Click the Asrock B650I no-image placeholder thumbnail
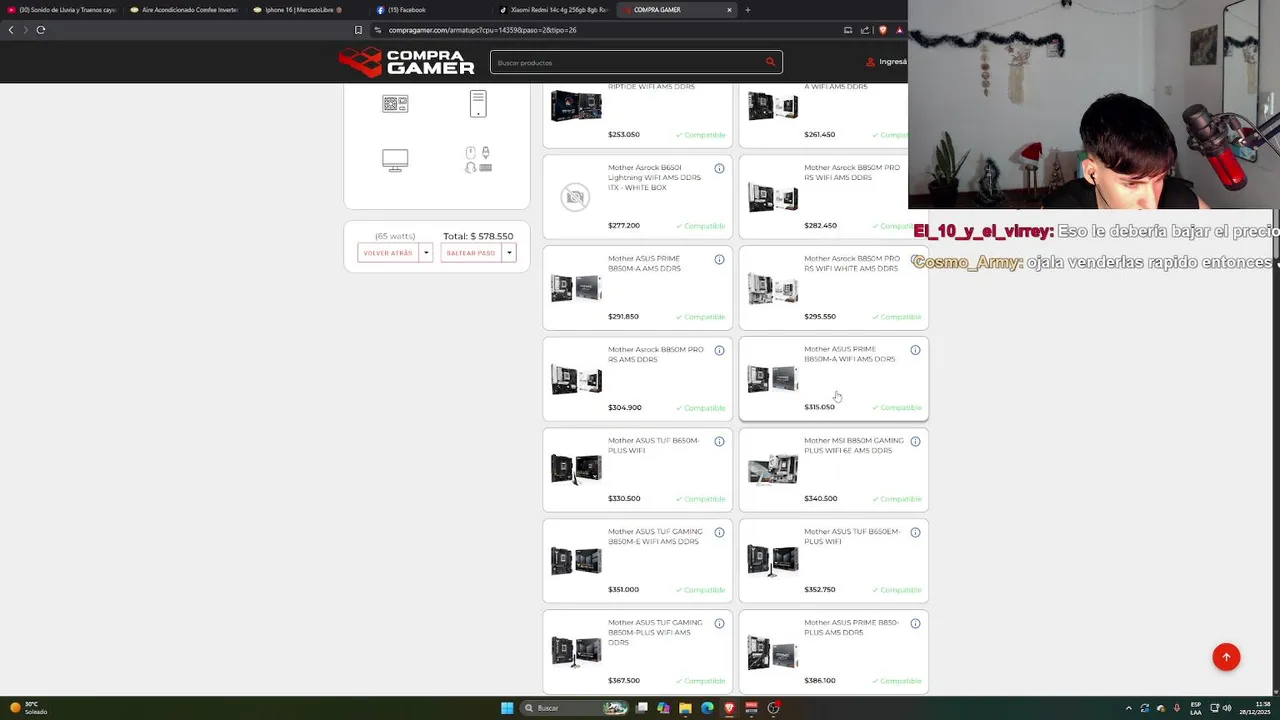The width and height of the screenshot is (1280, 720). 575,197
